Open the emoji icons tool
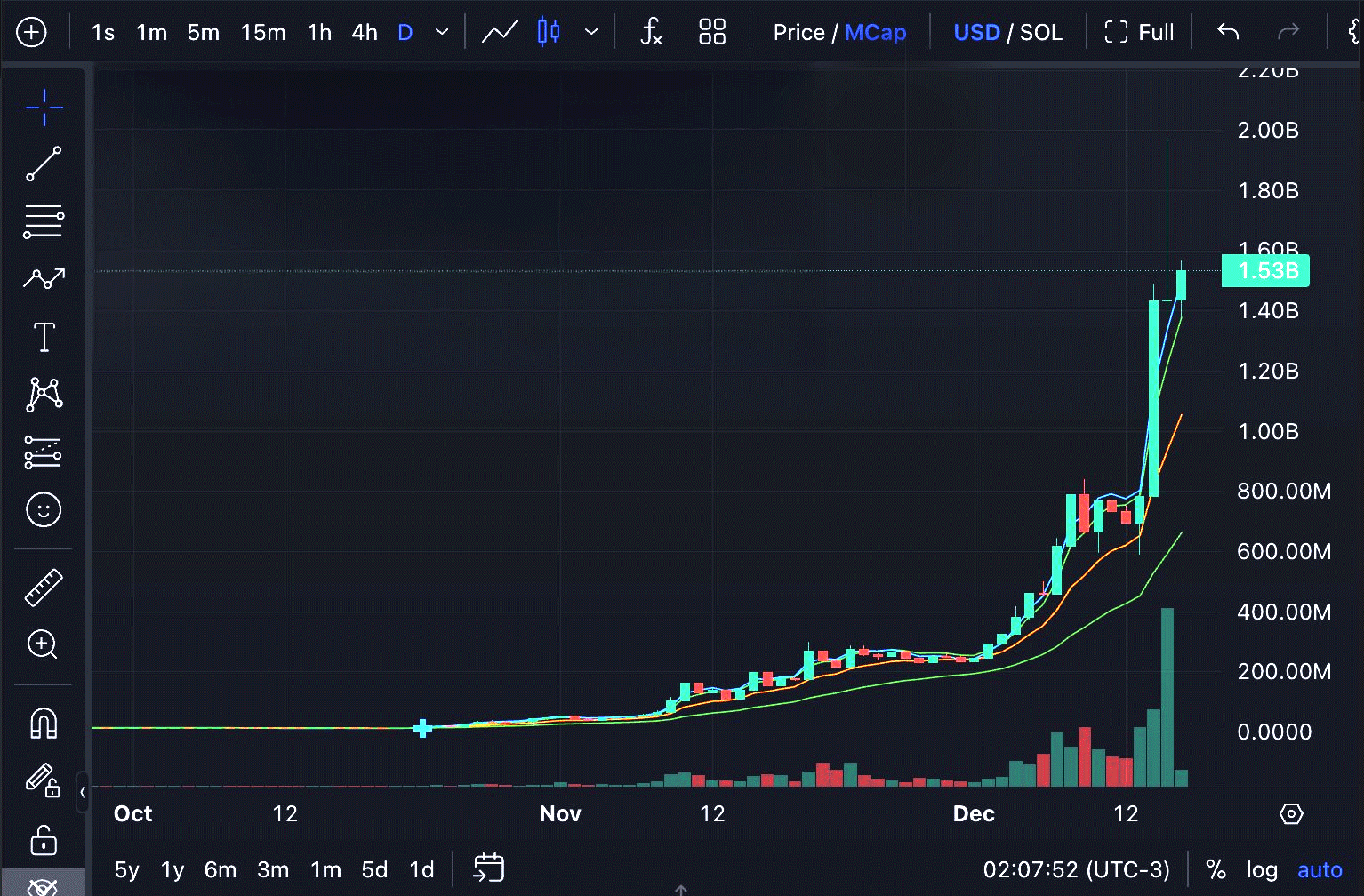Viewport: 1364px width, 896px height. coord(44,510)
